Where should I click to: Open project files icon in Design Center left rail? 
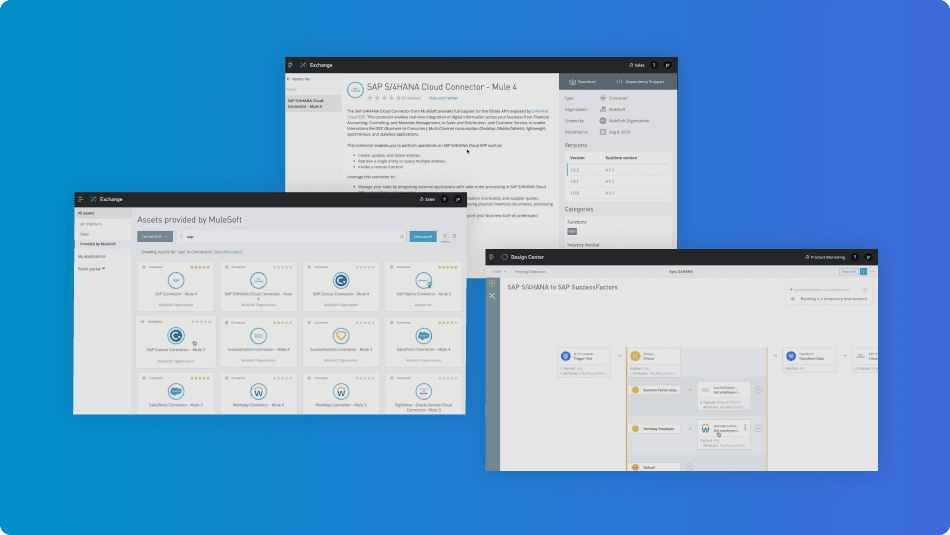click(x=492, y=284)
